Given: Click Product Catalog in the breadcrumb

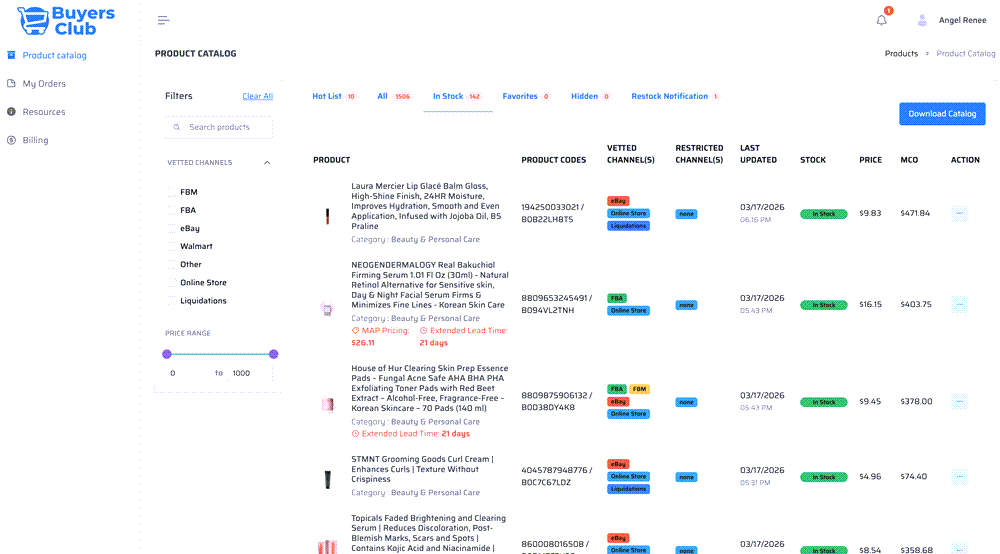Looking at the screenshot, I should point(966,54).
